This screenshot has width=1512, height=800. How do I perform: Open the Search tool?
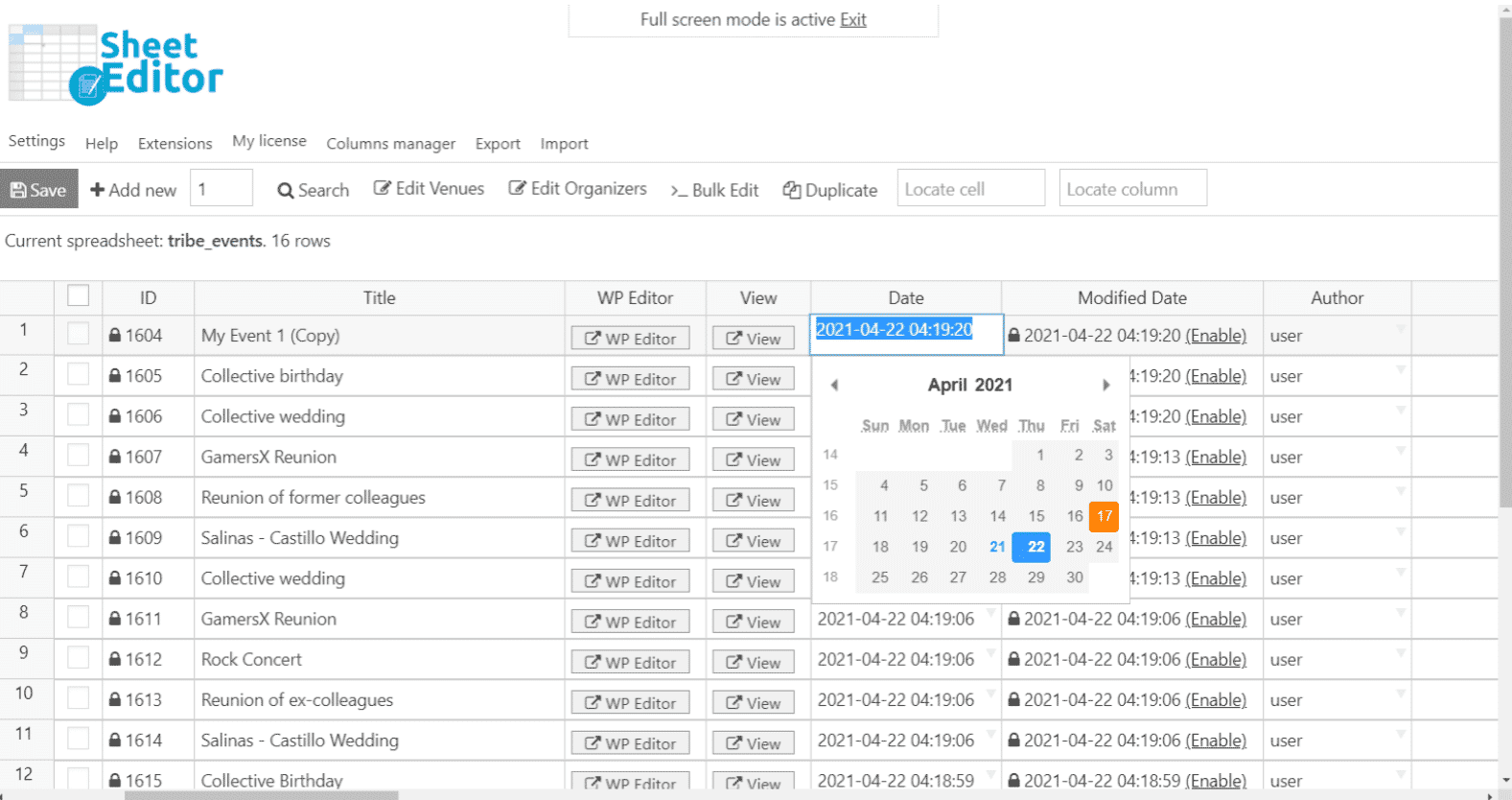314,190
